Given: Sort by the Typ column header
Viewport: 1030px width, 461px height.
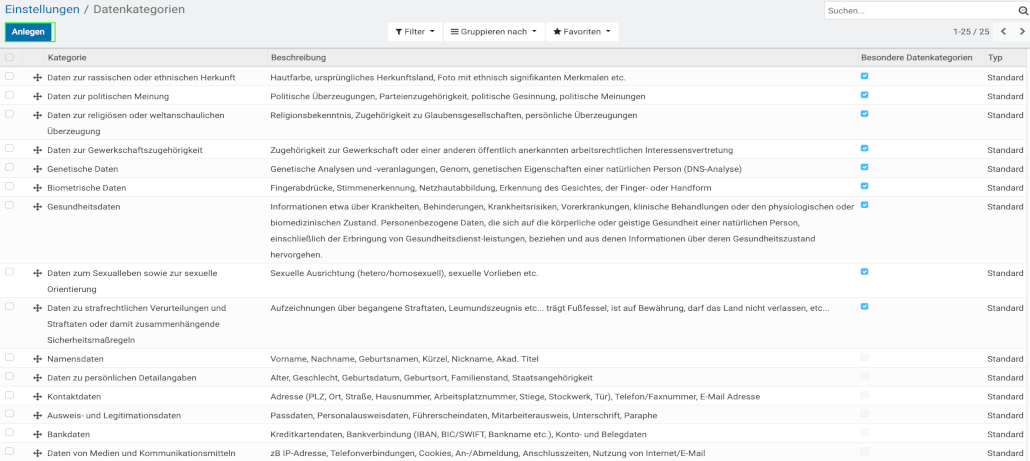Looking at the screenshot, I should [x=995, y=58].
